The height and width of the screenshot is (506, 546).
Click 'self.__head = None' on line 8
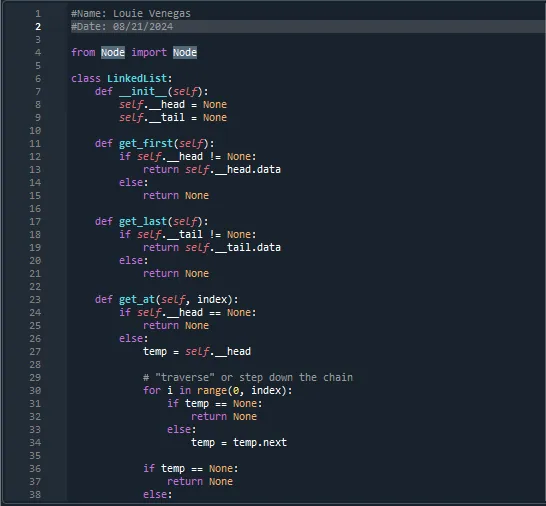(173, 104)
